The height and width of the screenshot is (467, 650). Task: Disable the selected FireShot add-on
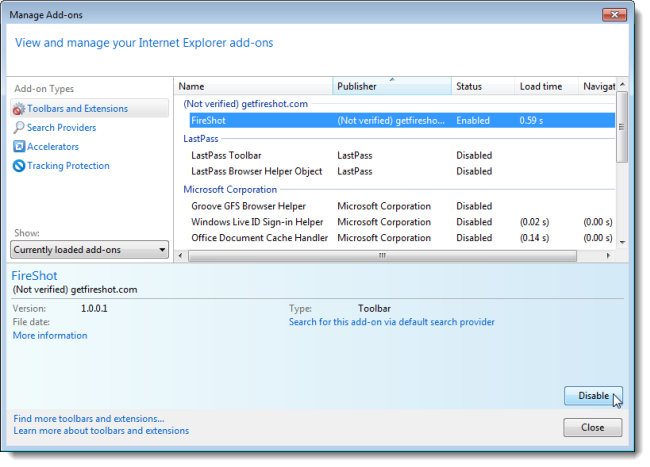pos(593,396)
